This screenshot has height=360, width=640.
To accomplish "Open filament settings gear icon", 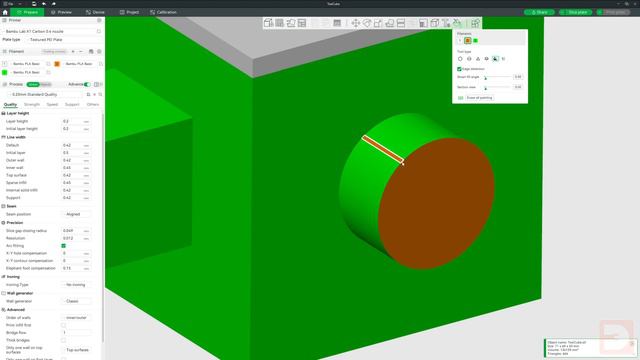I will coord(99,51).
